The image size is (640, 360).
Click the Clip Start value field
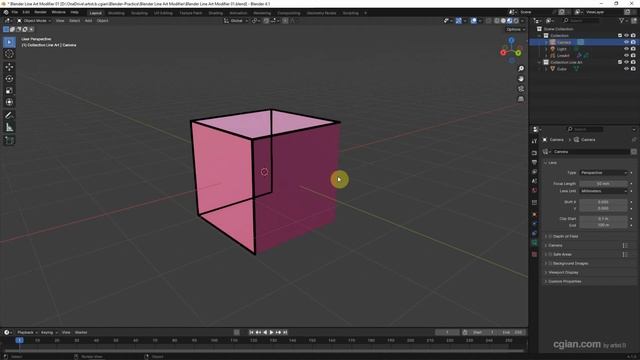[x=603, y=219]
